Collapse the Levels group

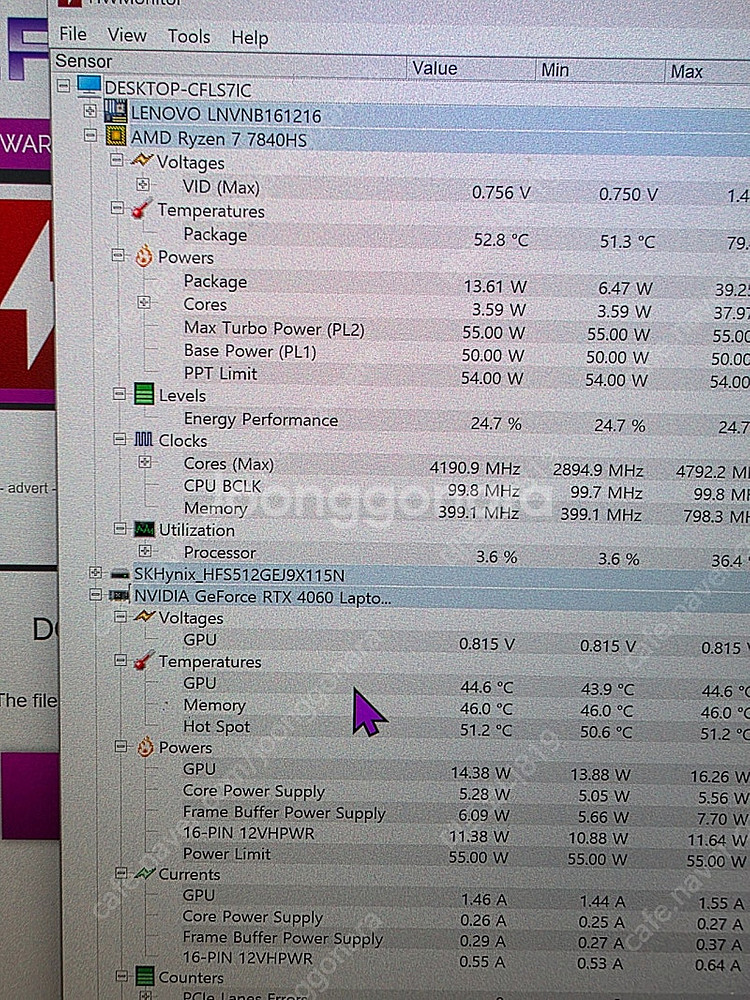click(119, 394)
